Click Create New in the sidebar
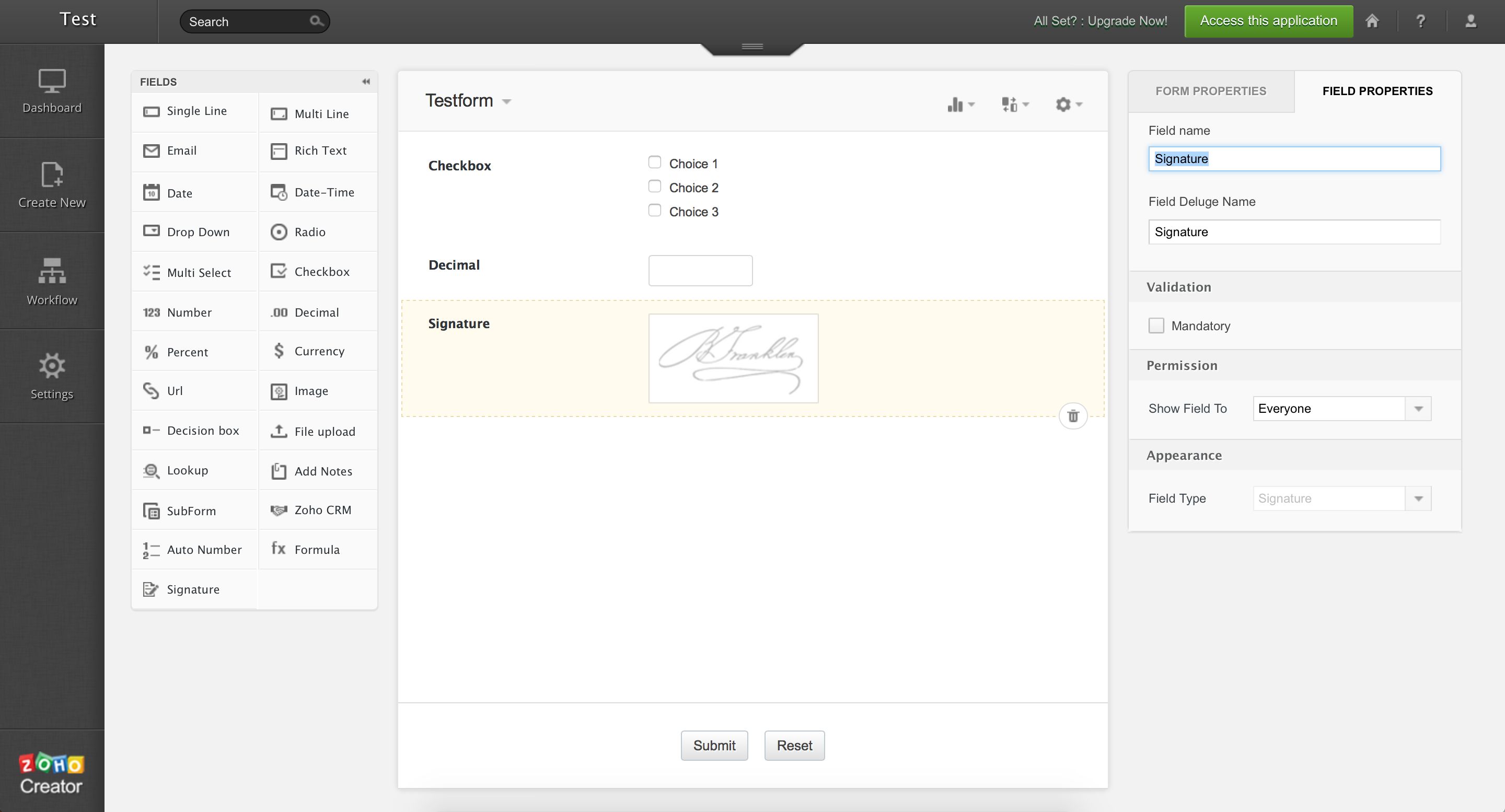The height and width of the screenshot is (812, 1505). 52,185
